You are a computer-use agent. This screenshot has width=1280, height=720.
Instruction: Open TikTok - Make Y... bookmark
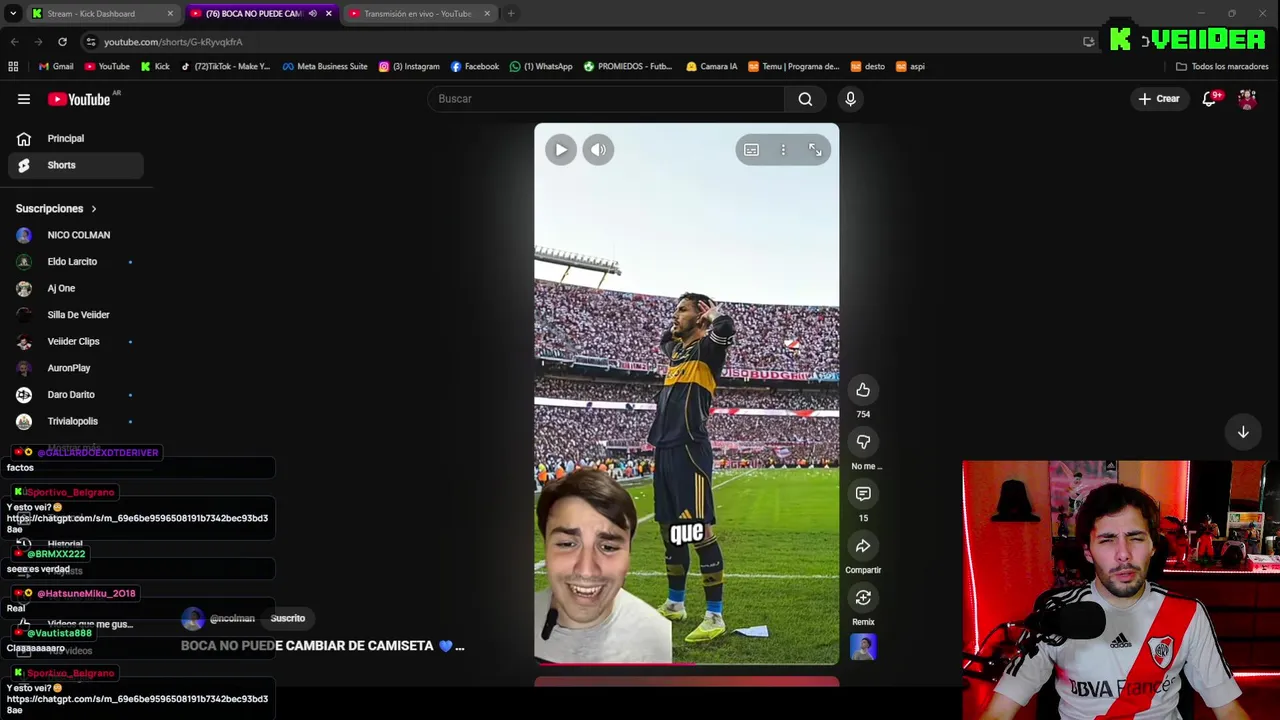(x=225, y=67)
